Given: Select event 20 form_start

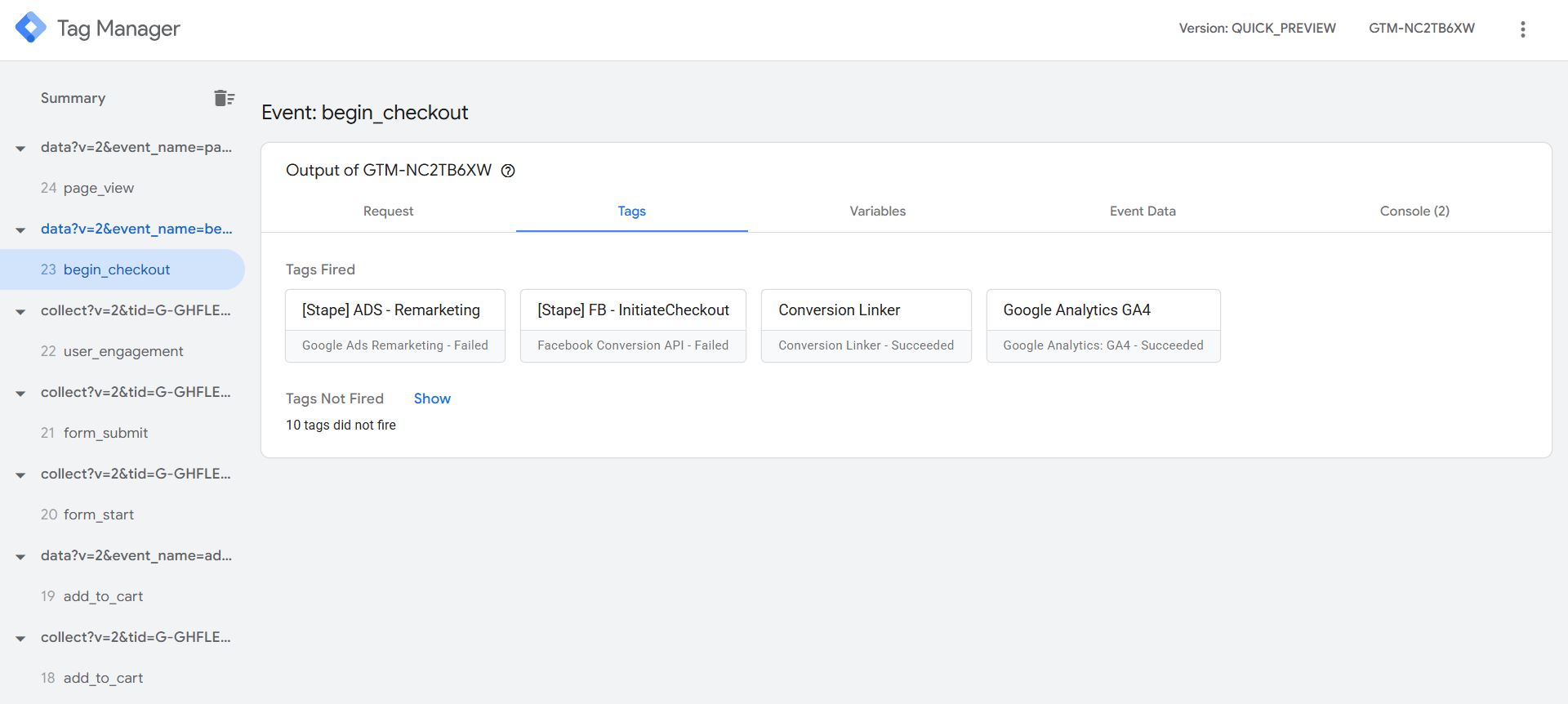Looking at the screenshot, I should click(122, 515).
